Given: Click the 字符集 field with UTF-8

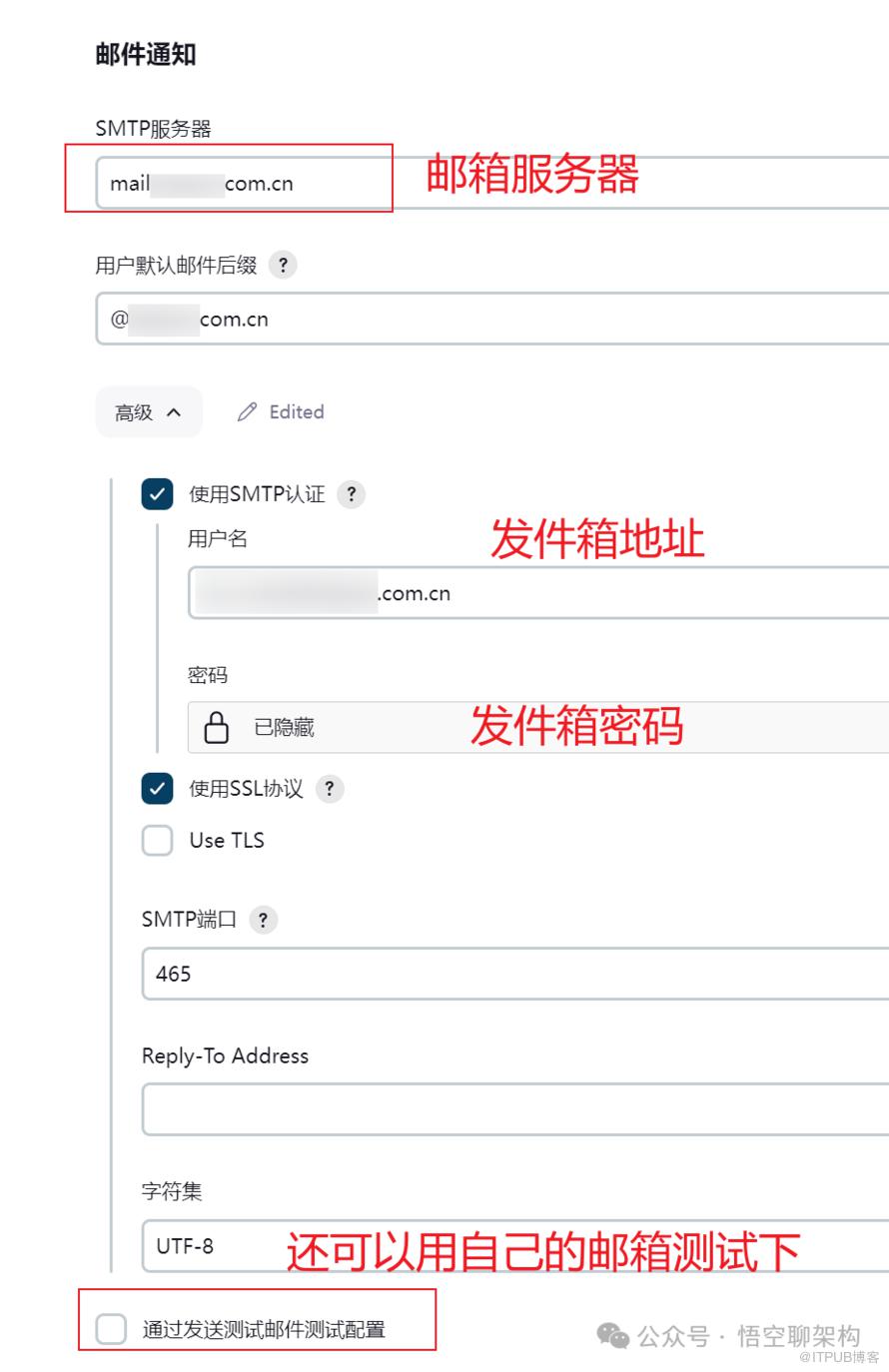Looking at the screenshot, I should 515,1246.
